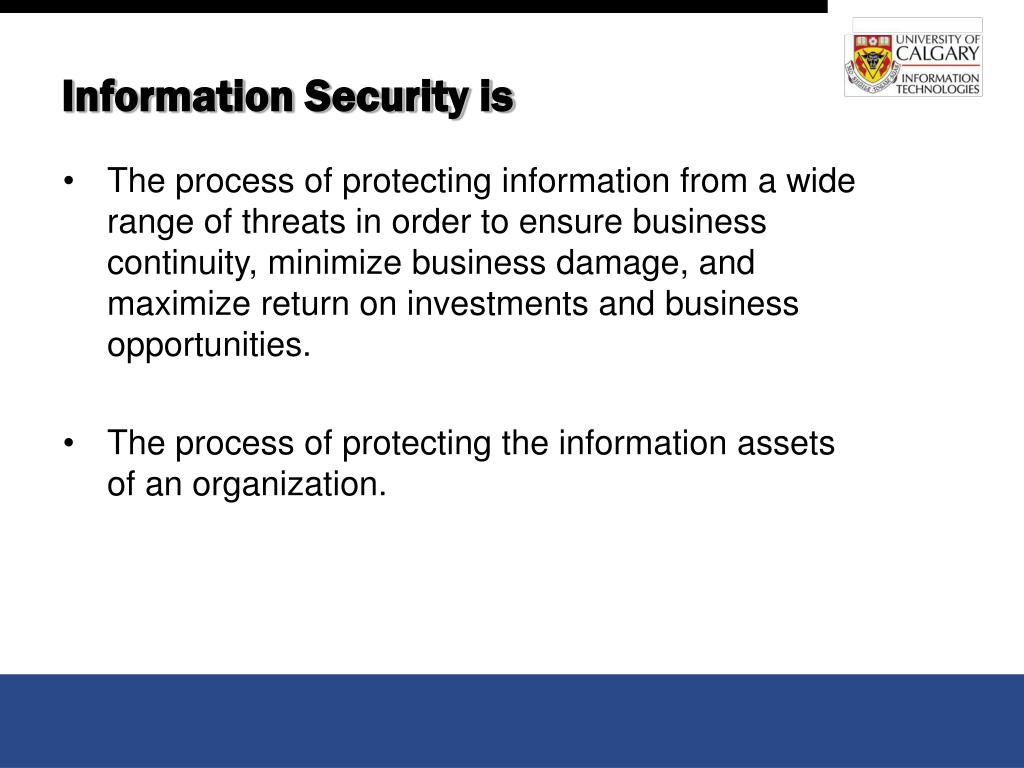This screenshot has height=768, width=1024.
Task: Click the word 'business' before 'opportunities'
Action: pyautogui.click(x=731, y=304)
